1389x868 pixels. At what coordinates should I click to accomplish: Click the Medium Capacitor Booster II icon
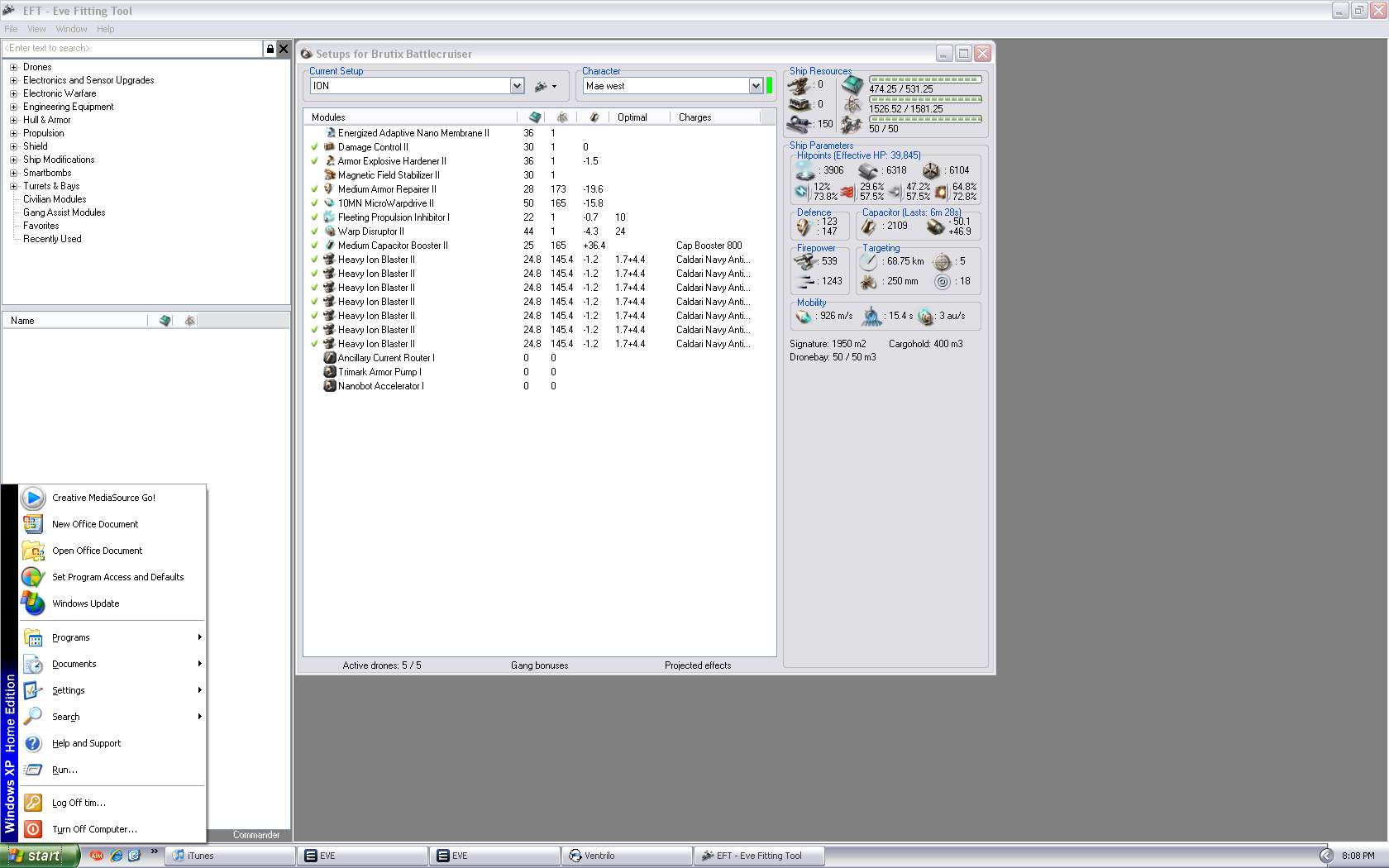330,246
